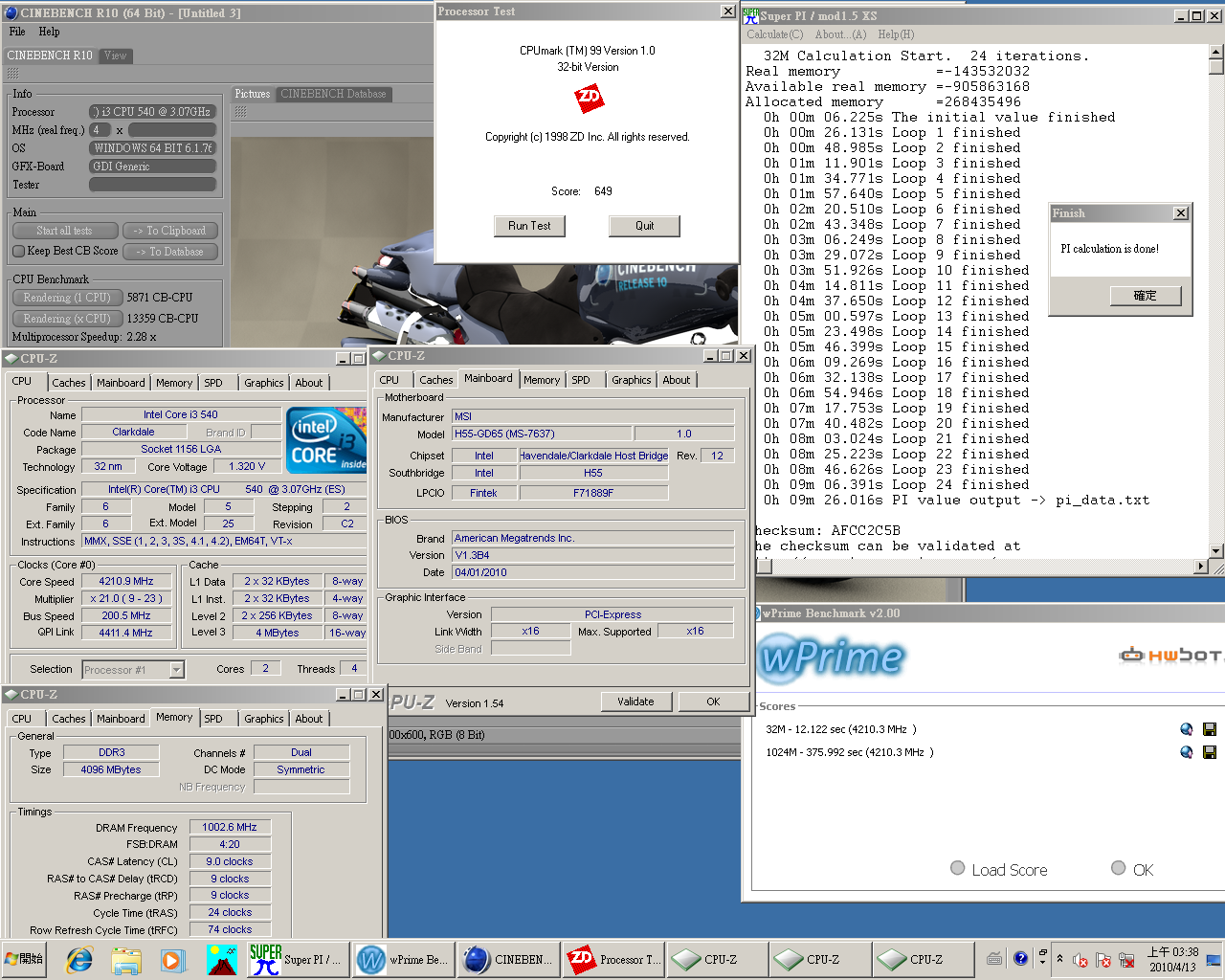Click the To Clipboard button
The width and height of the screenshot is (1225, 980).
(169, 231)
